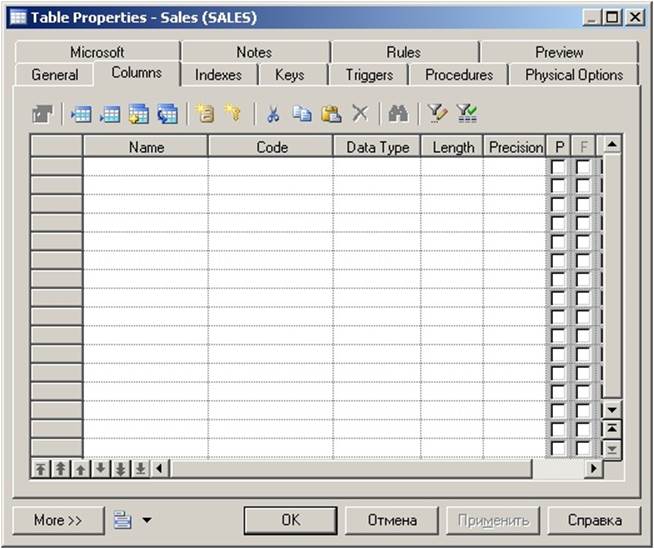The width and height of the screenshot is (654, 549).
Task: Check the F checkbox in the first grid row
Action: click(x=583, y=167)
